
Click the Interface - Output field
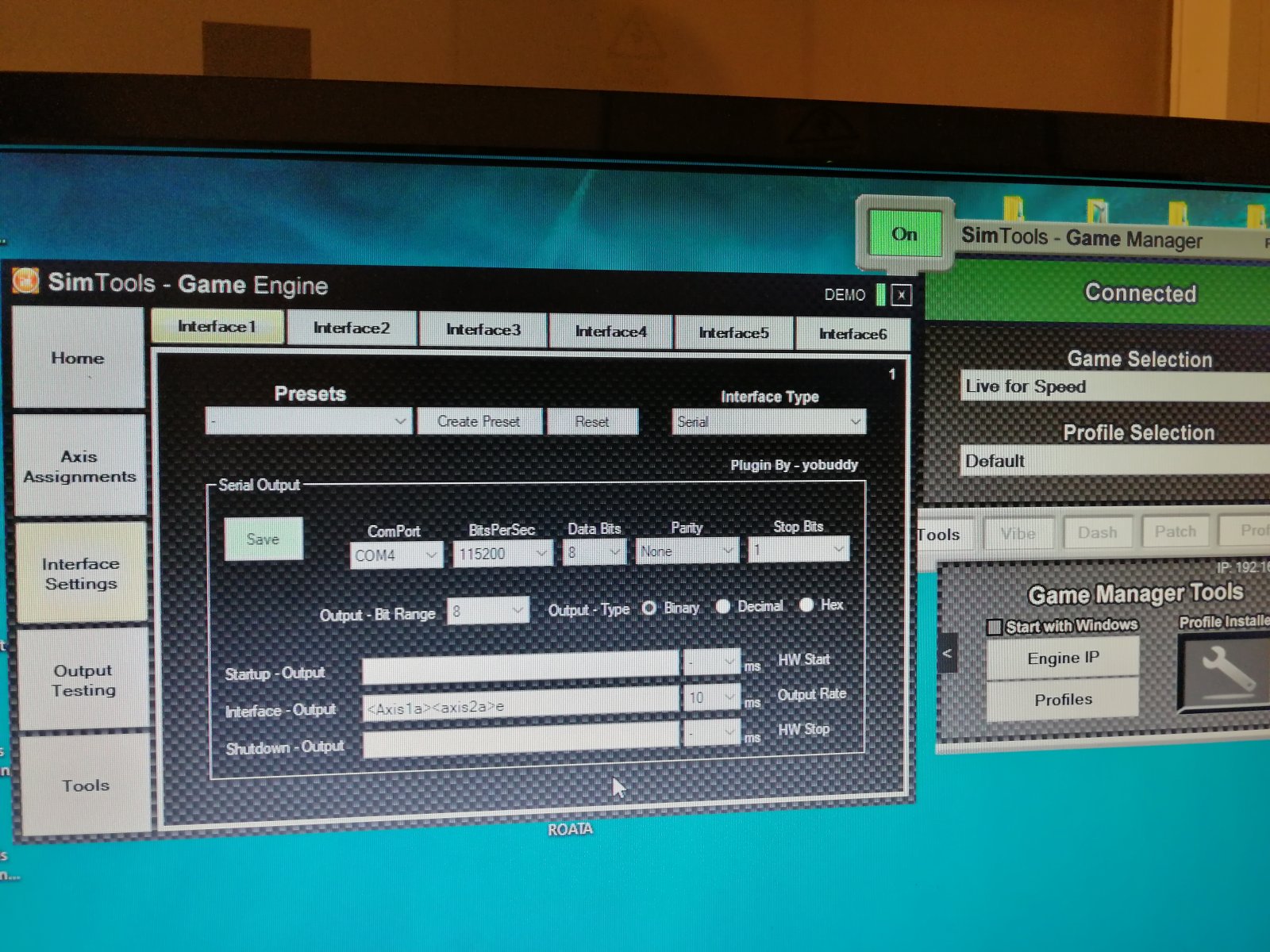(x=520, y=704)
